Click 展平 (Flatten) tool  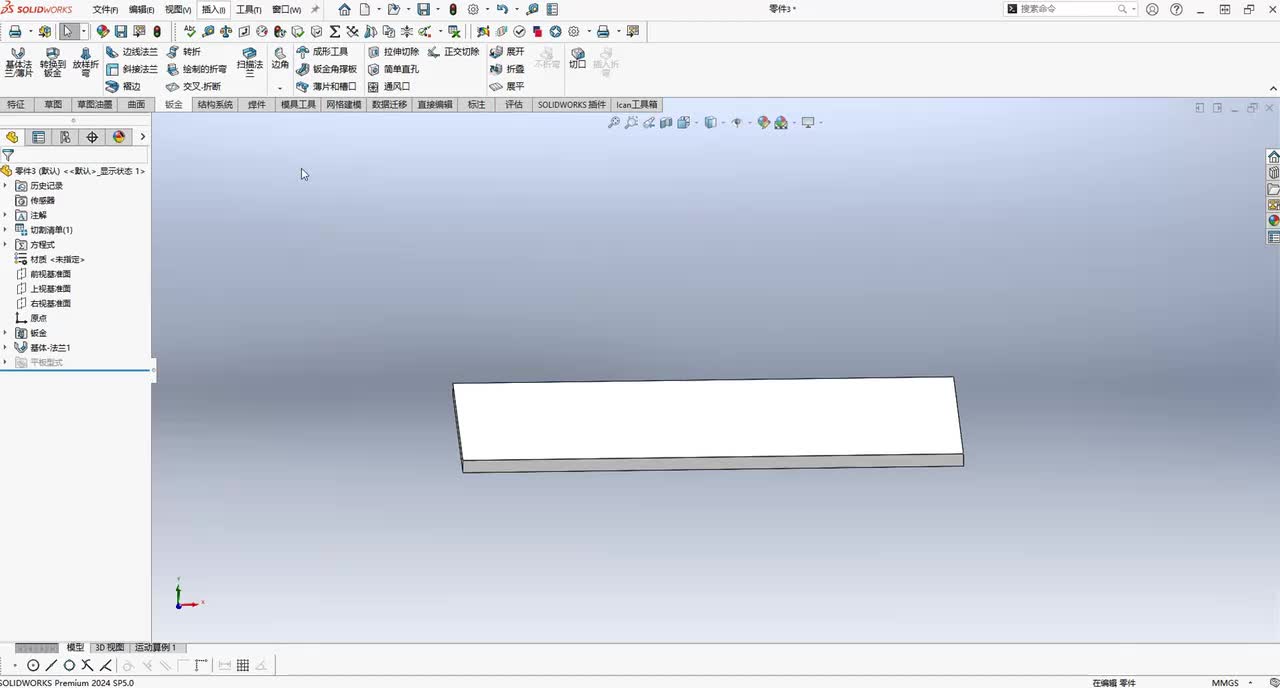[507, 86]
